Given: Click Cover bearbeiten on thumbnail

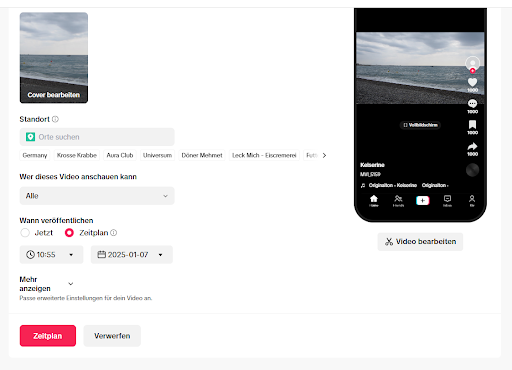Looking at the screenshot, I should [54, 95].
